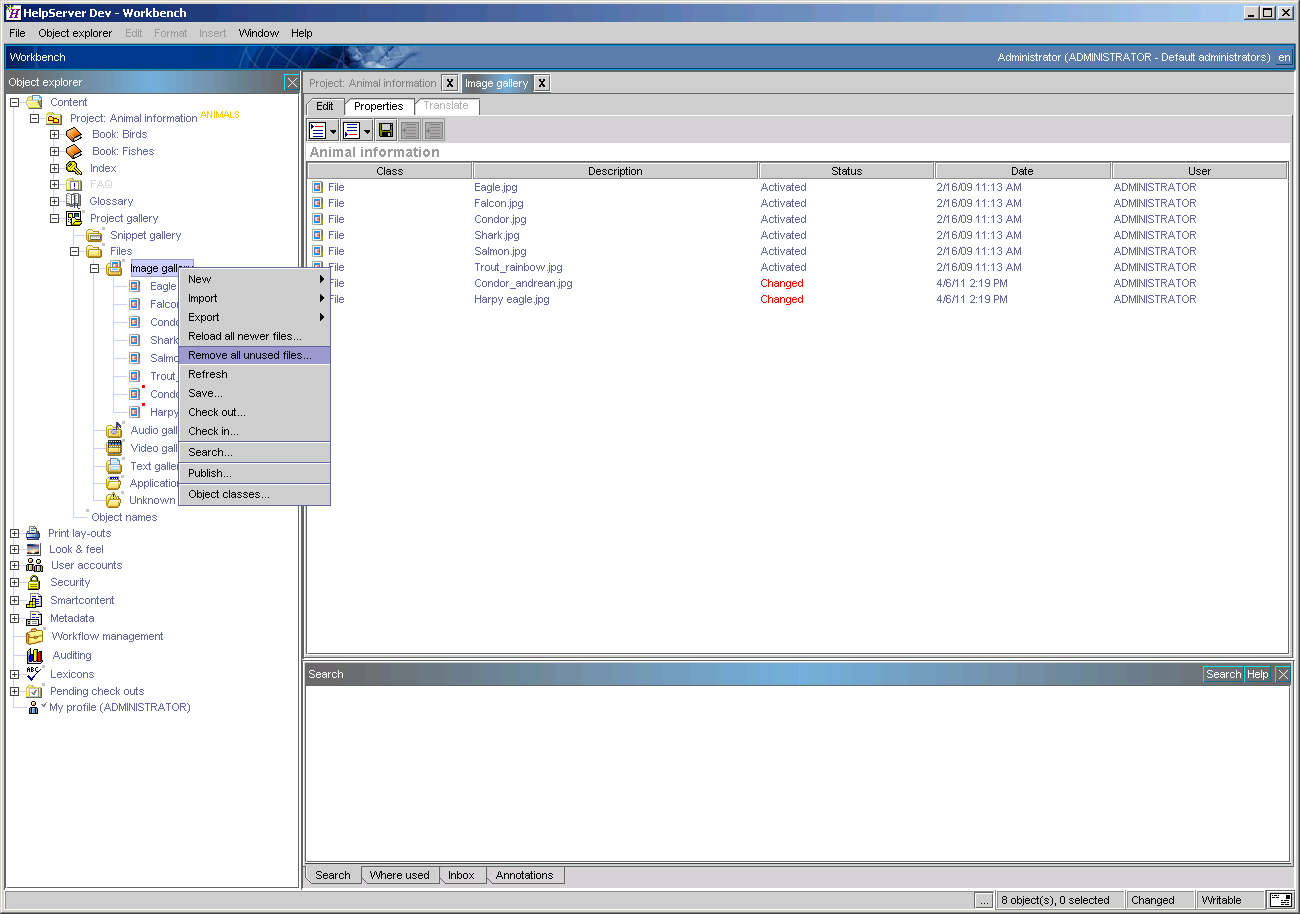The image size is (1300, 914).
Task: Select the Glossary book icon
Action: coord(74,201)
